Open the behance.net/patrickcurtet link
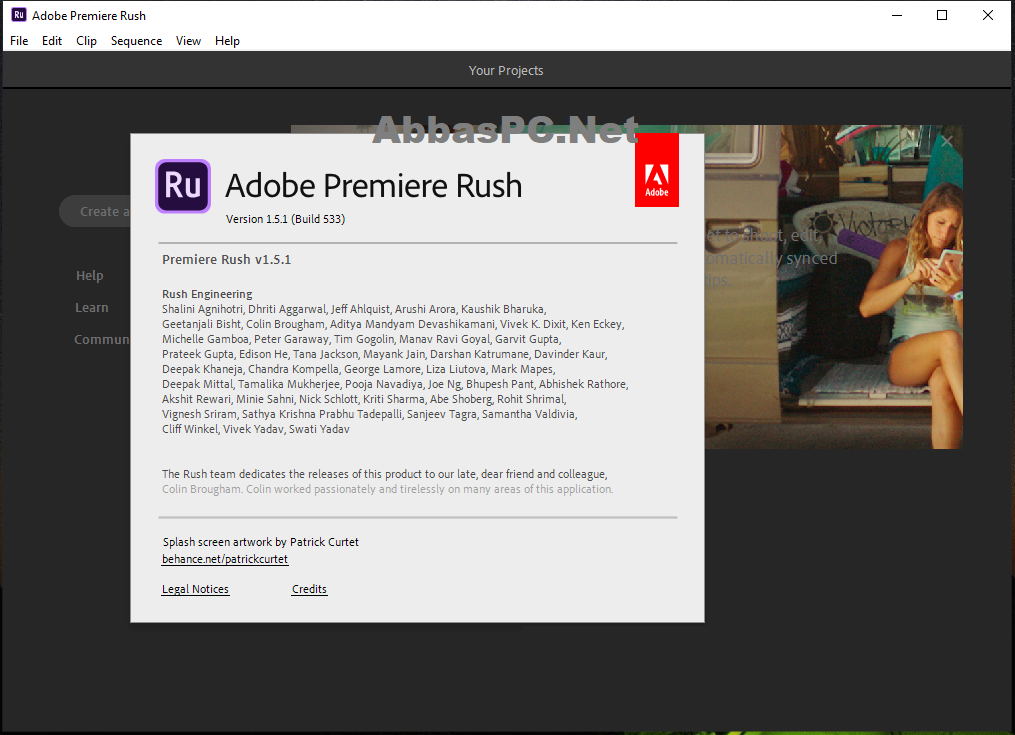 pyautogui.click(x=225, y=559)
